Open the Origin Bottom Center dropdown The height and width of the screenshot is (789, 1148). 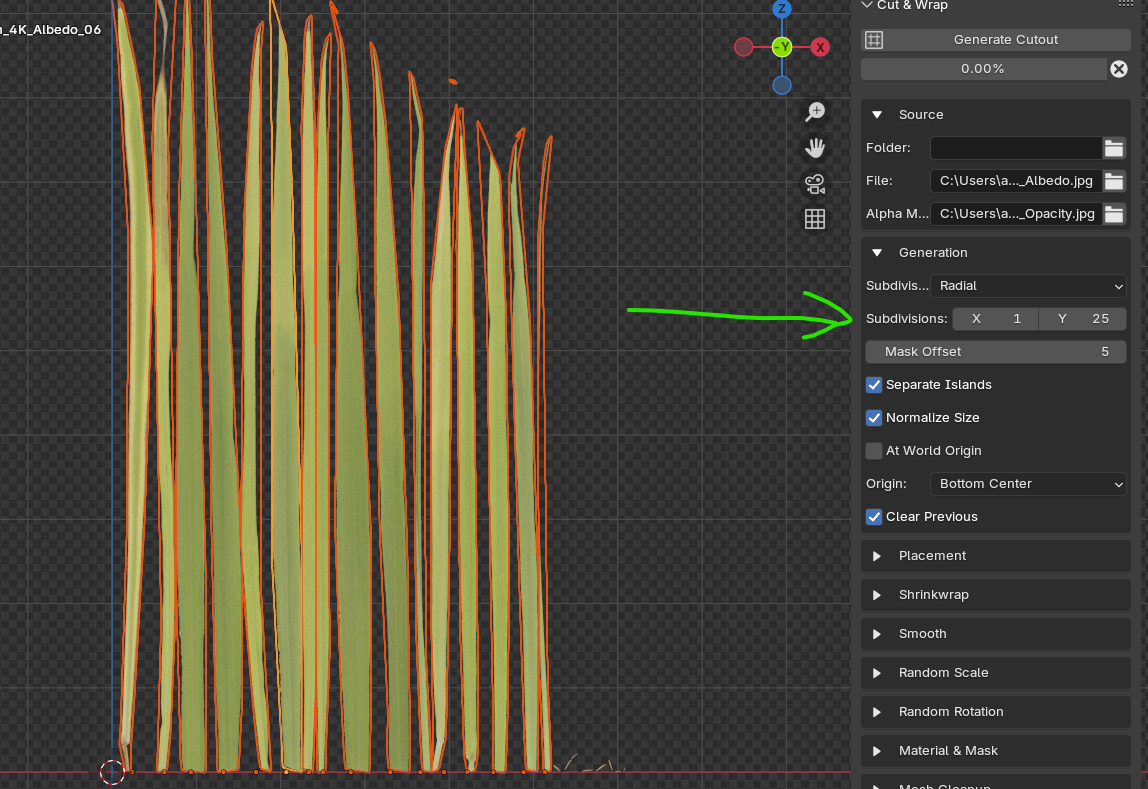click(1028, 484)
